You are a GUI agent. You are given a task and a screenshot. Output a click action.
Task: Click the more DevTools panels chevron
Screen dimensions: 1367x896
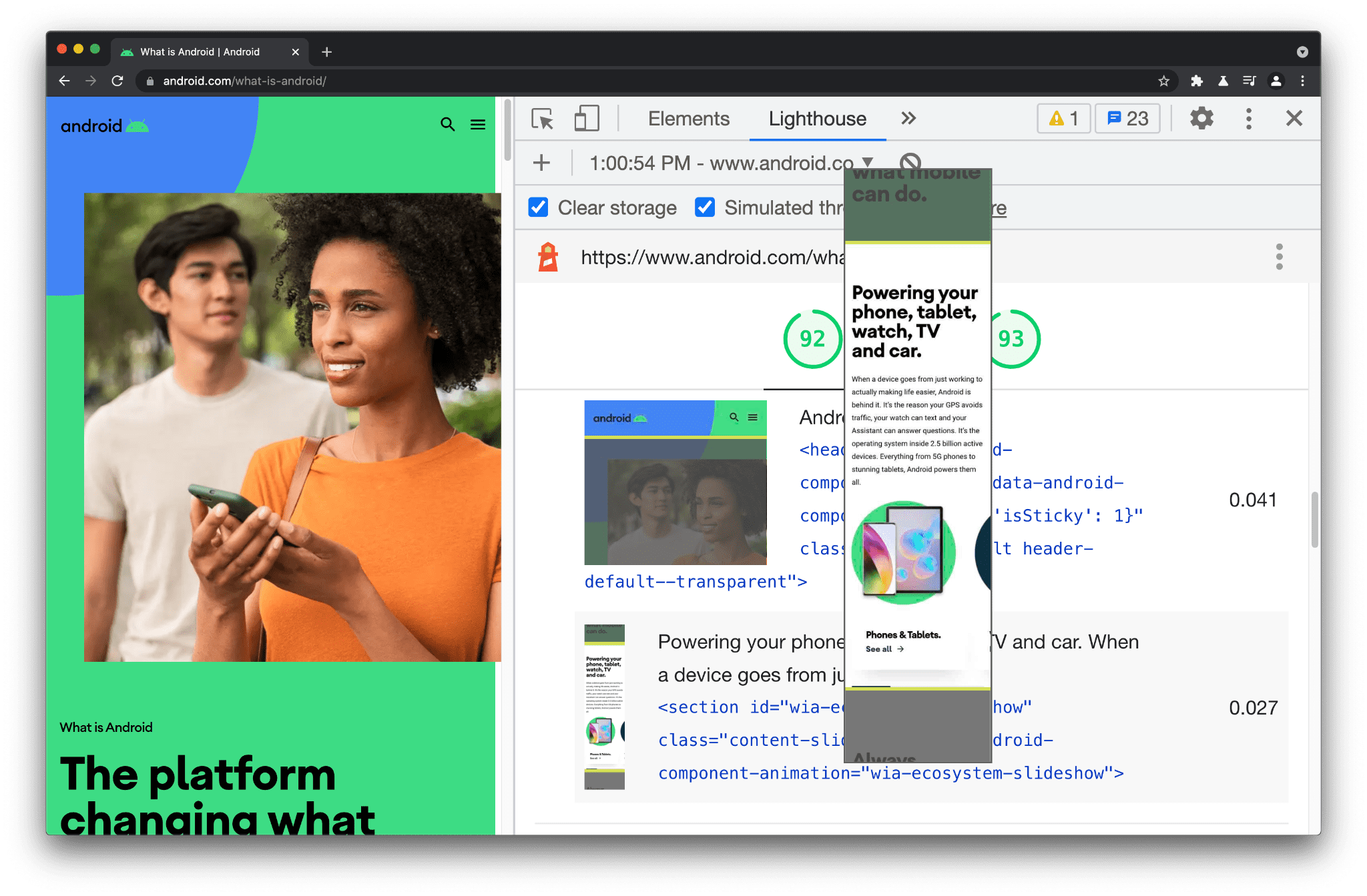tap(908, 119)
